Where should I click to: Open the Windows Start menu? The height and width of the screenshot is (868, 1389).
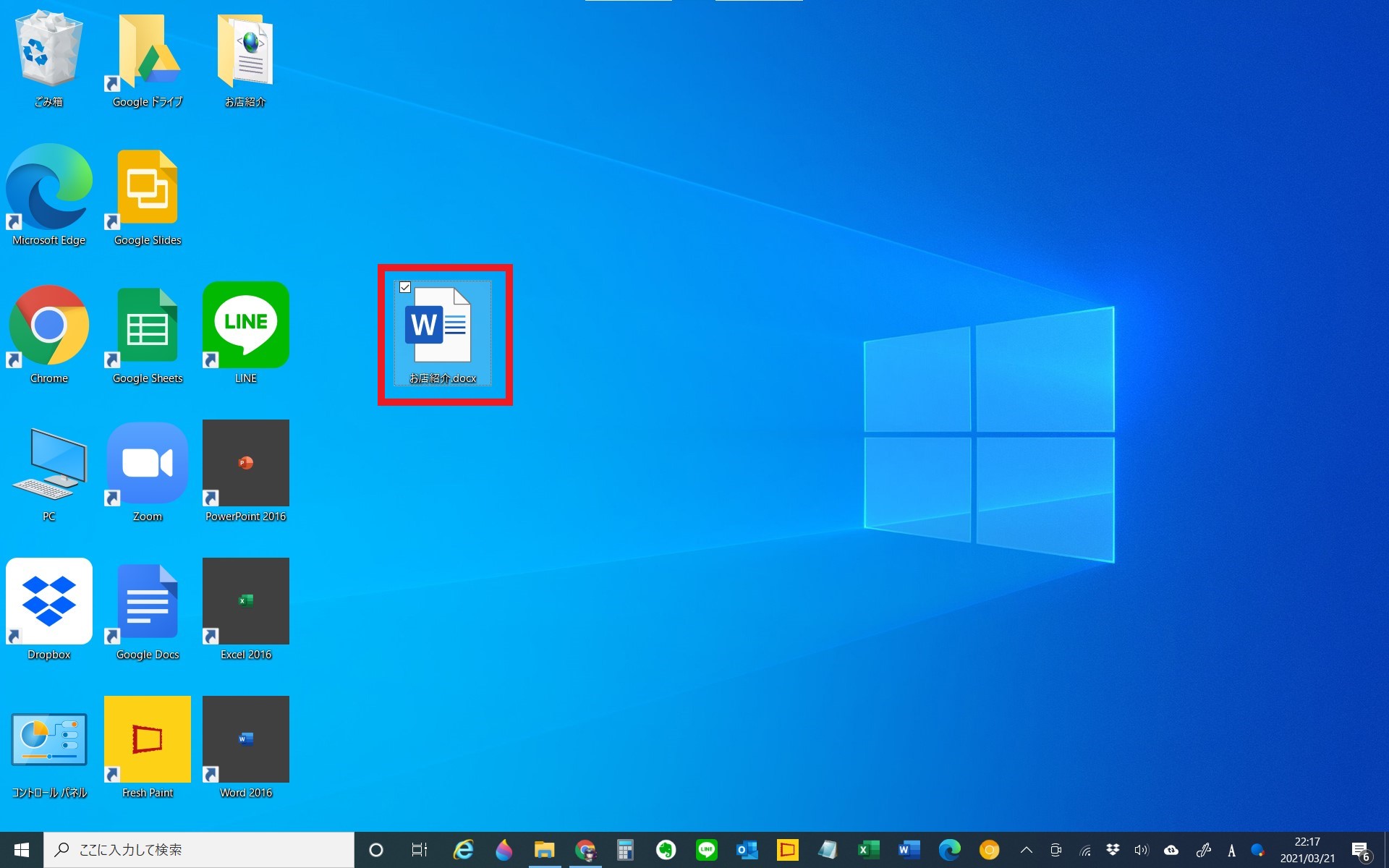click(22, 850)
